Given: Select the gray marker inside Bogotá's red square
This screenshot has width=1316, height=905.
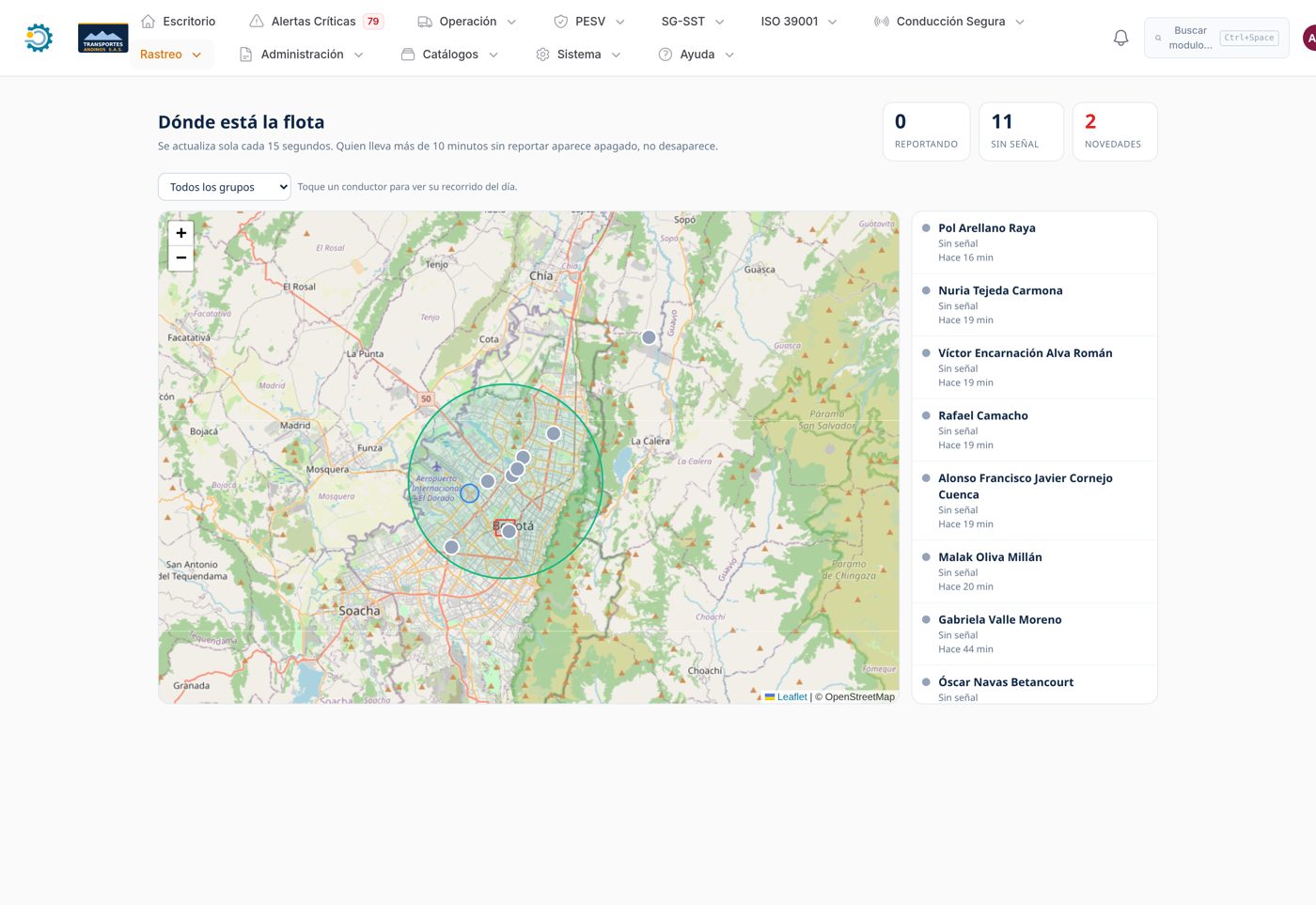Looking at the screenshot, I should (x=509, y=531).
